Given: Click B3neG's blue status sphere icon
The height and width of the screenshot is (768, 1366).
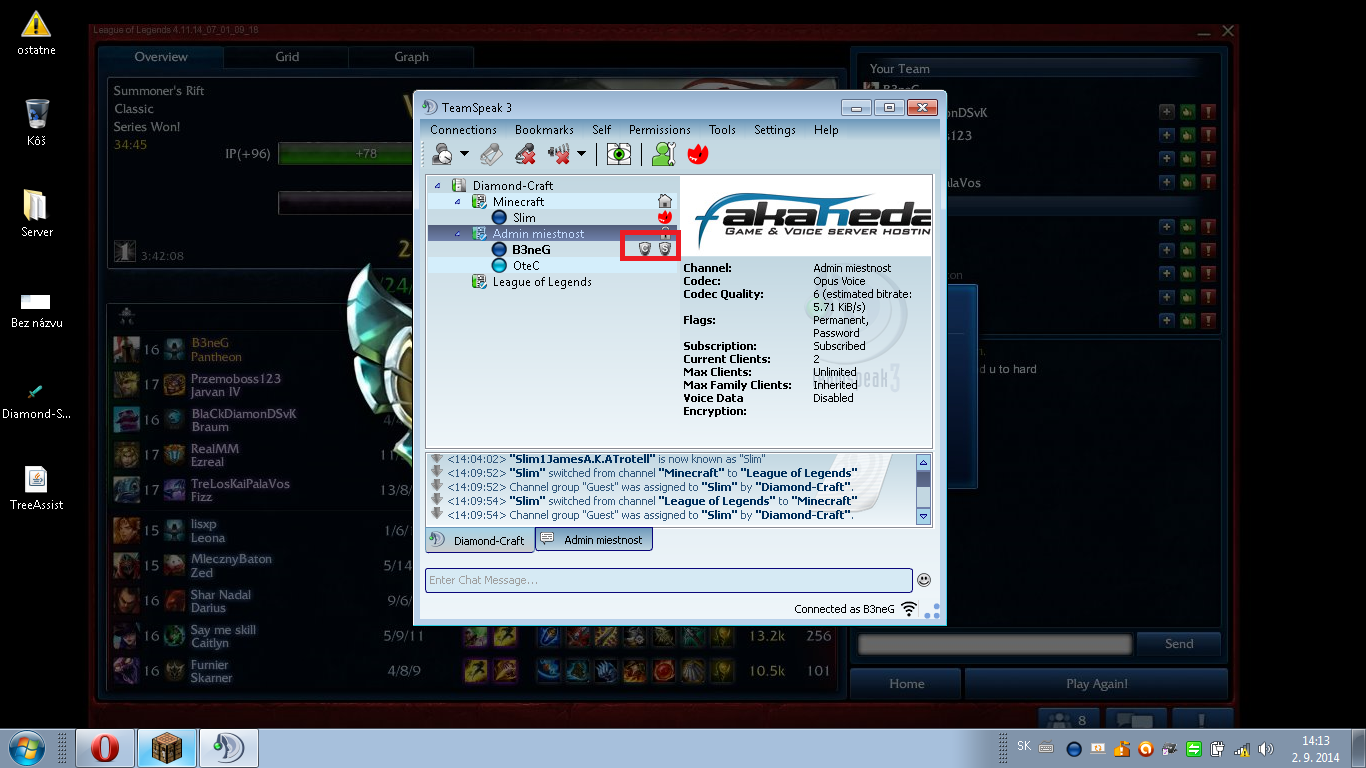Looking at the screenshot, I should 500,250.
